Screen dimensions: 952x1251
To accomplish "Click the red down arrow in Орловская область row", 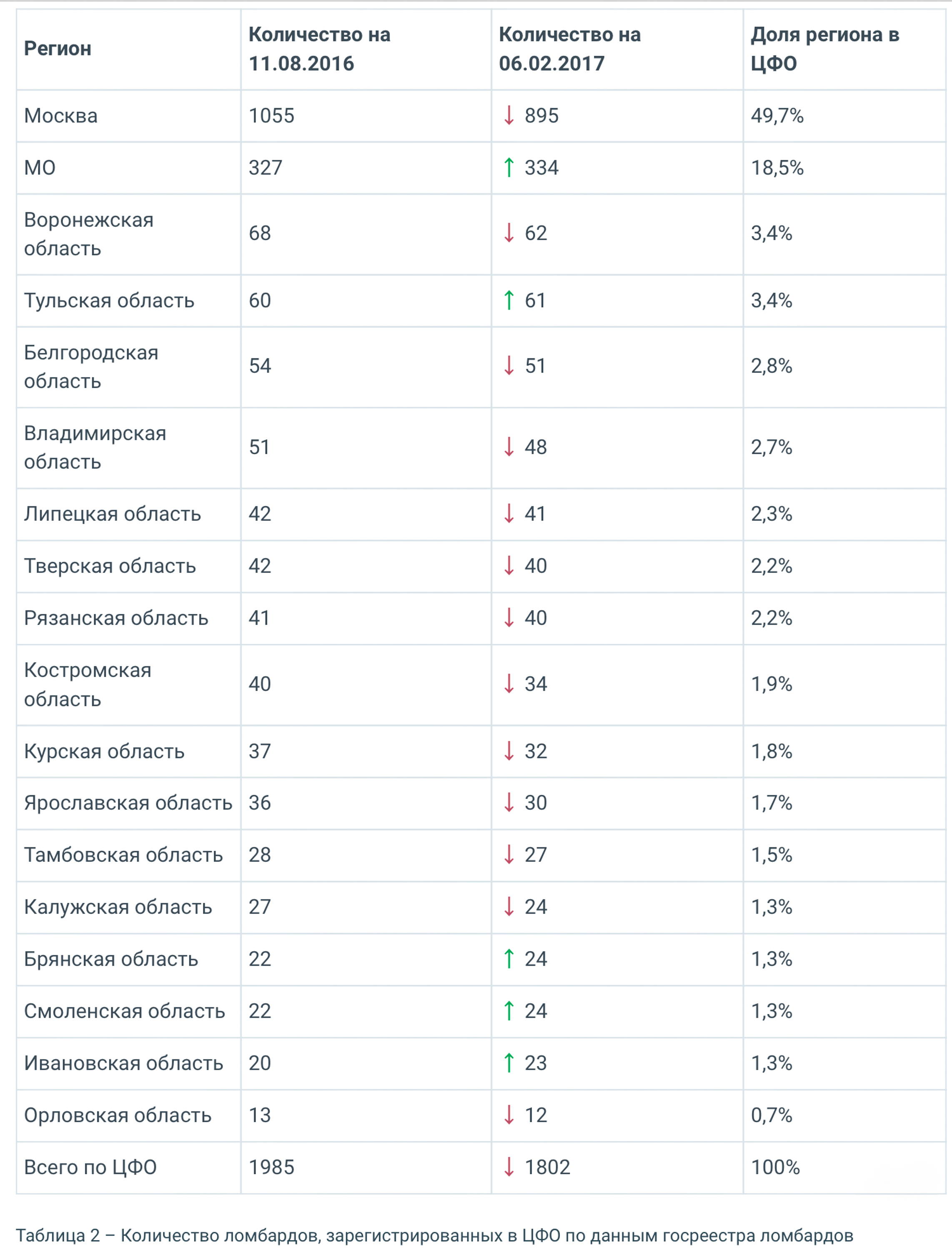I will [x=509, y=1115].
